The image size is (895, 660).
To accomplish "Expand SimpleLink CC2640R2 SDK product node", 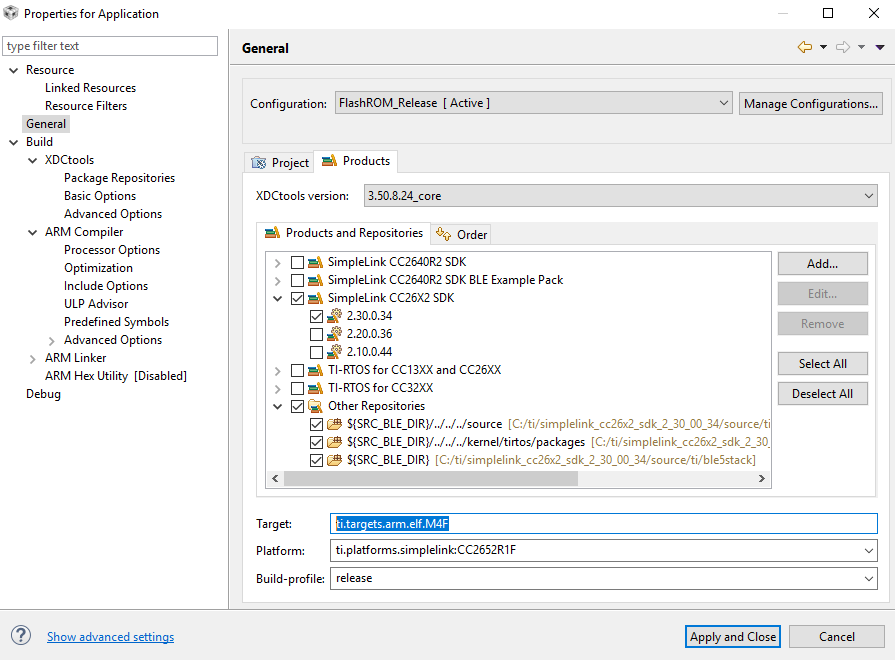I will click(277, 263).
